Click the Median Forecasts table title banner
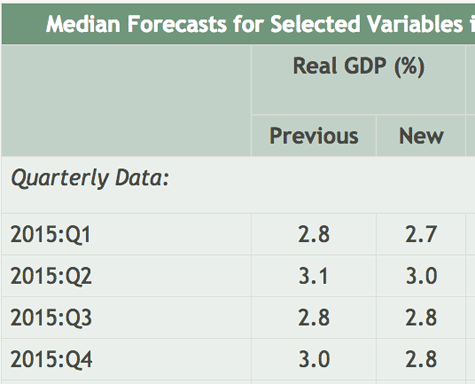This screenshot has width=475, height=384. (238, 24)
